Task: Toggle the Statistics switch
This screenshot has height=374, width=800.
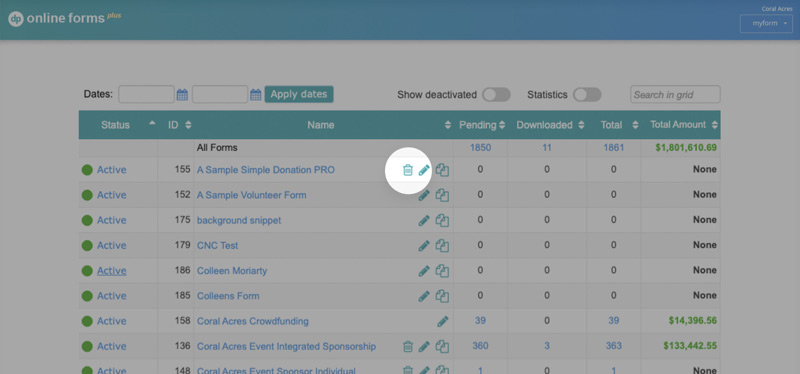Action: pyautogui.click(x=587, y=94)
